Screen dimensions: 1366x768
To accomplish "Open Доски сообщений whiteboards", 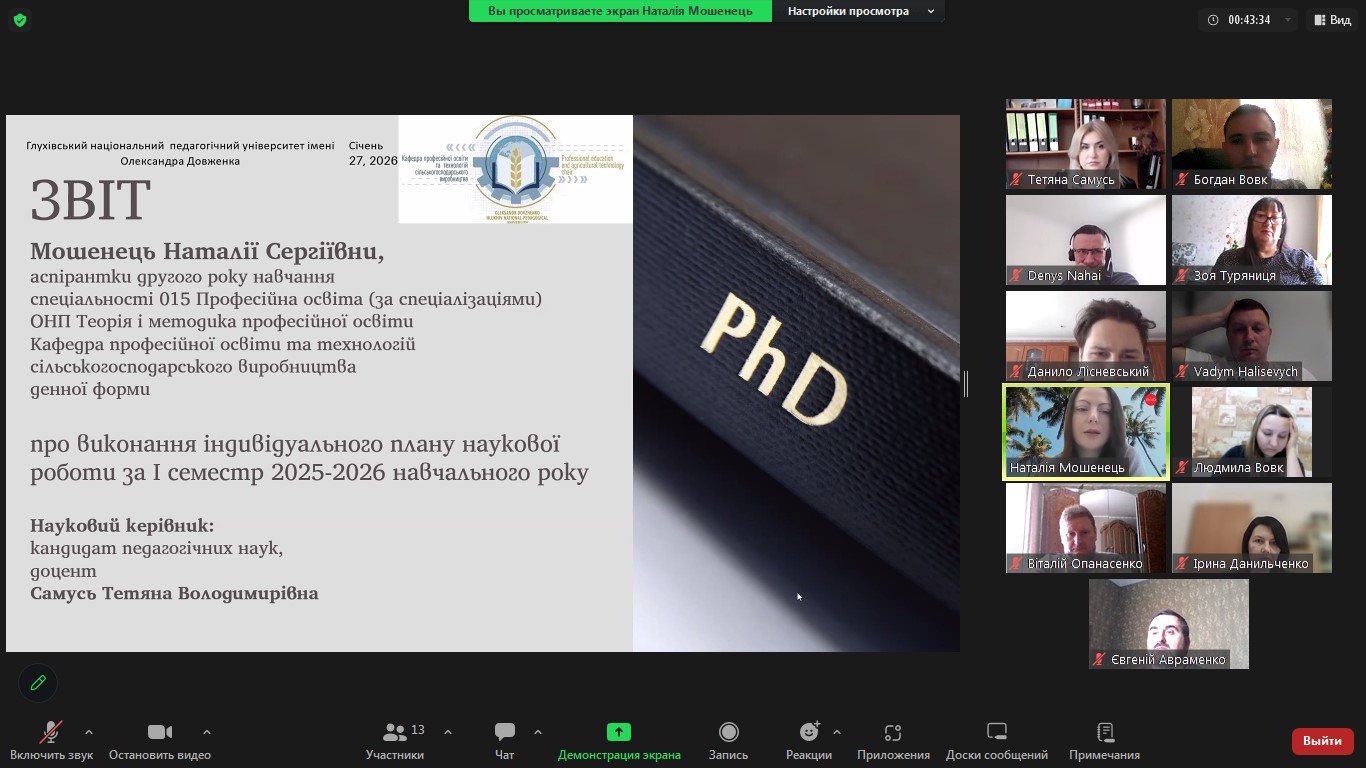I will pyautogui.click(x=996, y=741).
